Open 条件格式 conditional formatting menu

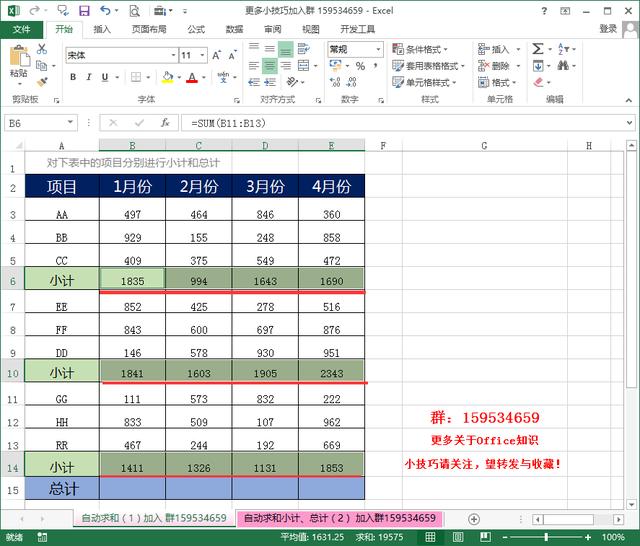click(420, 49)
